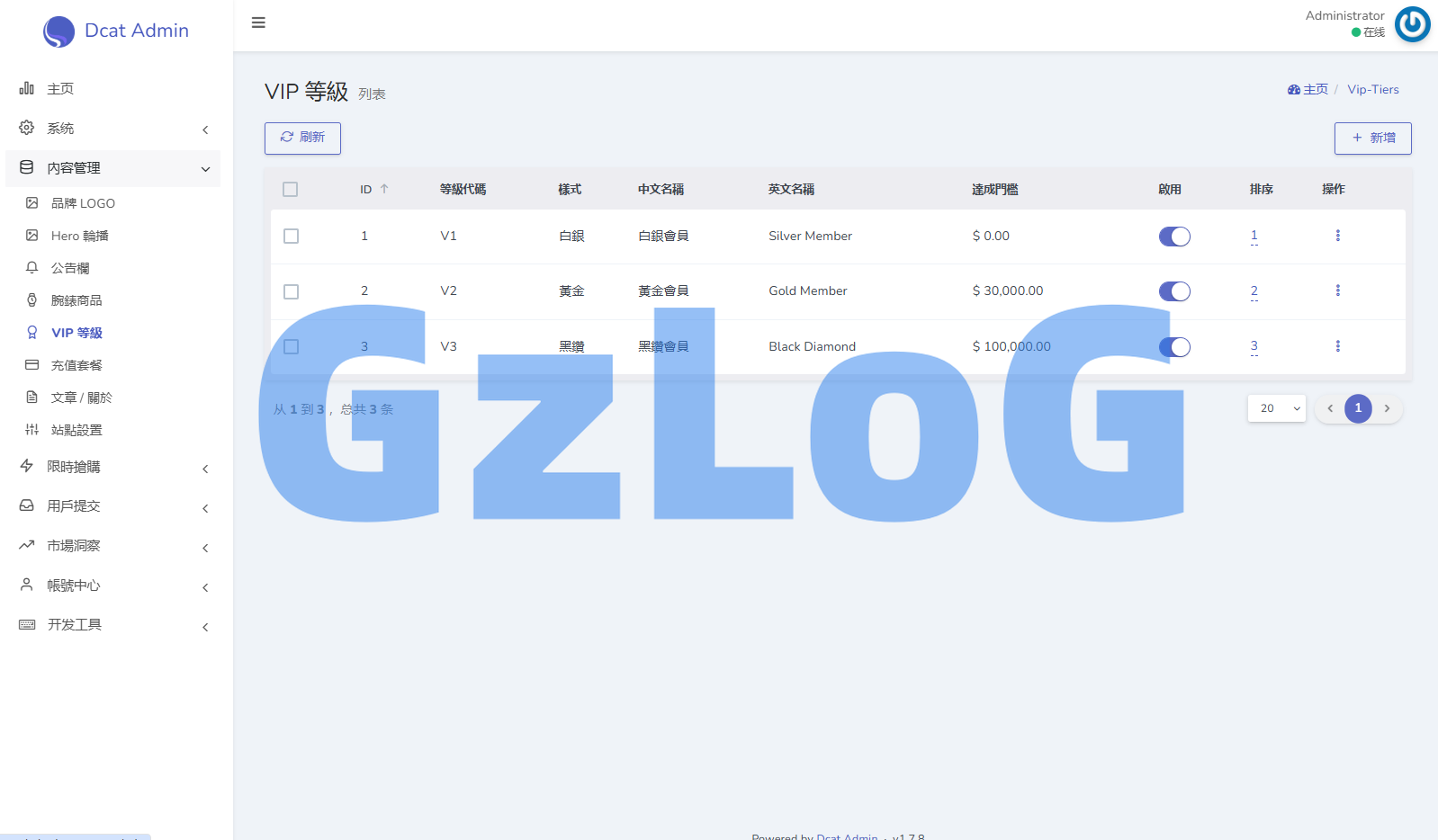Open three-dot actions for Gold Member row
The image size is (1438, 840).
[x=1337, y=290]
